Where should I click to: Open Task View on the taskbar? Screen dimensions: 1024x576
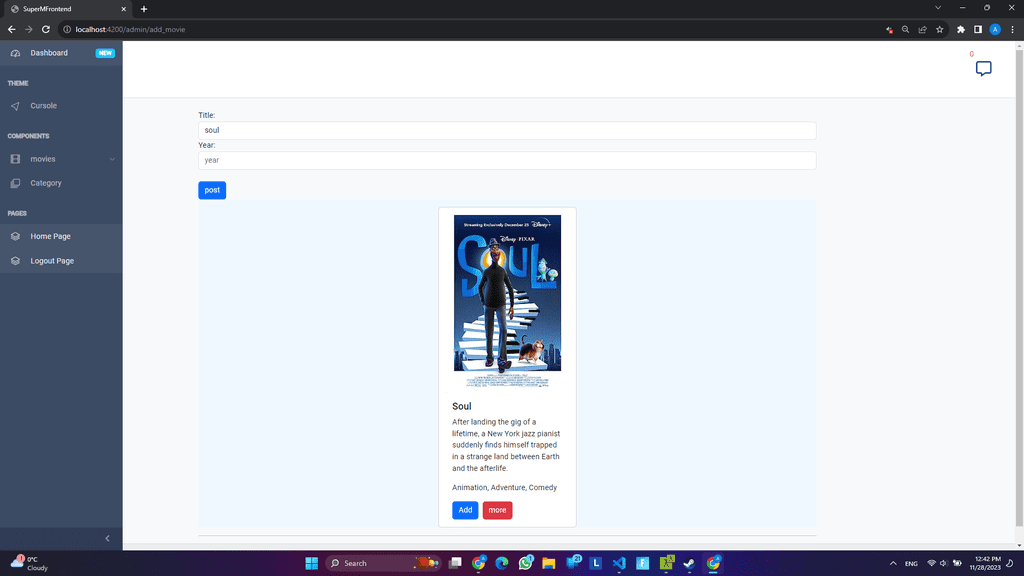click(455, 563)
